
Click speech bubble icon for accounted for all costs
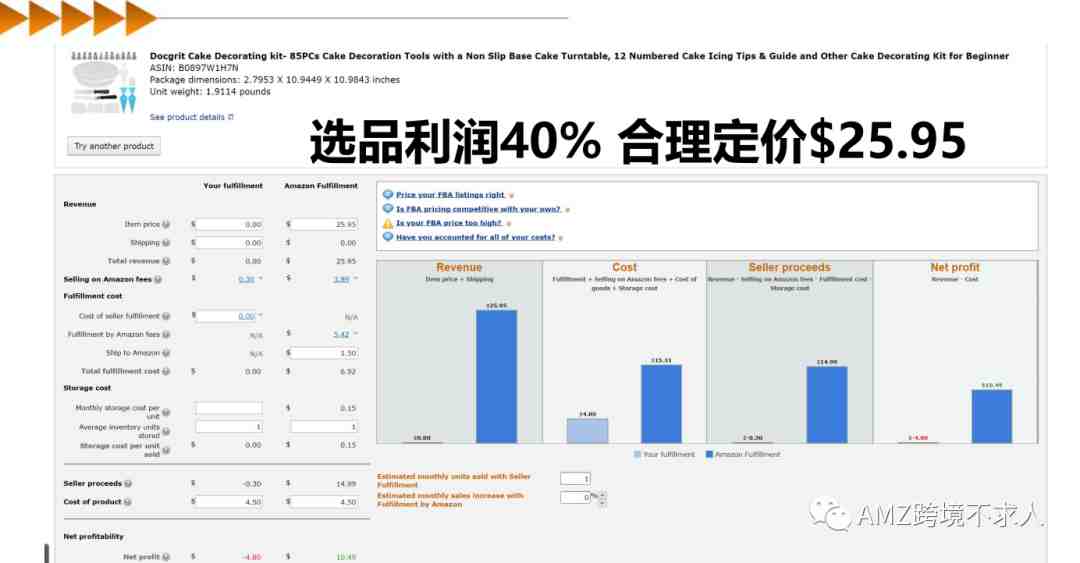388,237
